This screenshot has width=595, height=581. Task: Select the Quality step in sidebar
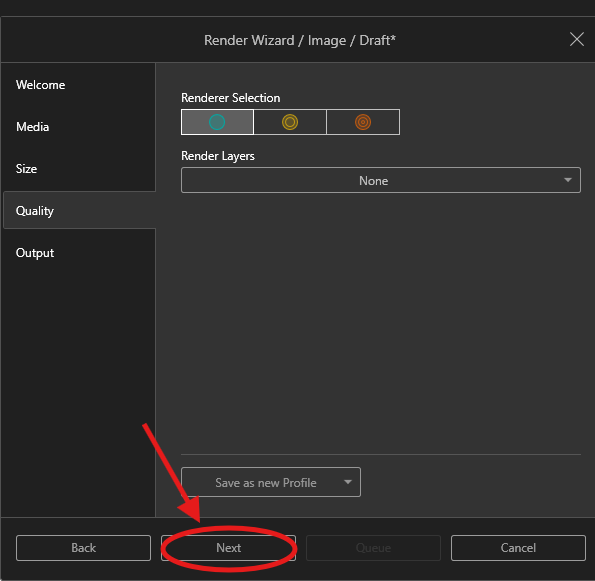click(35, 211)
